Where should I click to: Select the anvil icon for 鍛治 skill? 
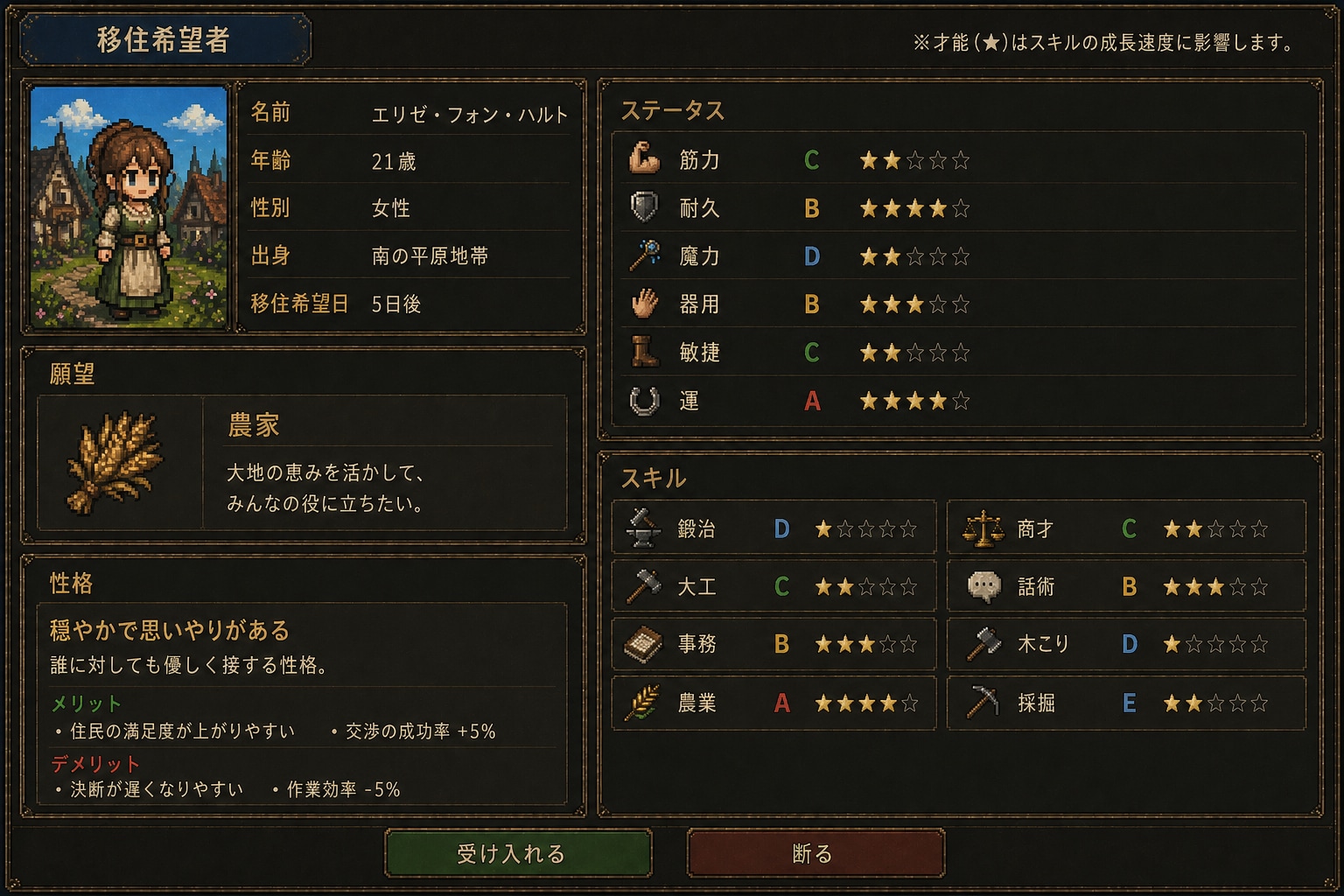point(643,528)
